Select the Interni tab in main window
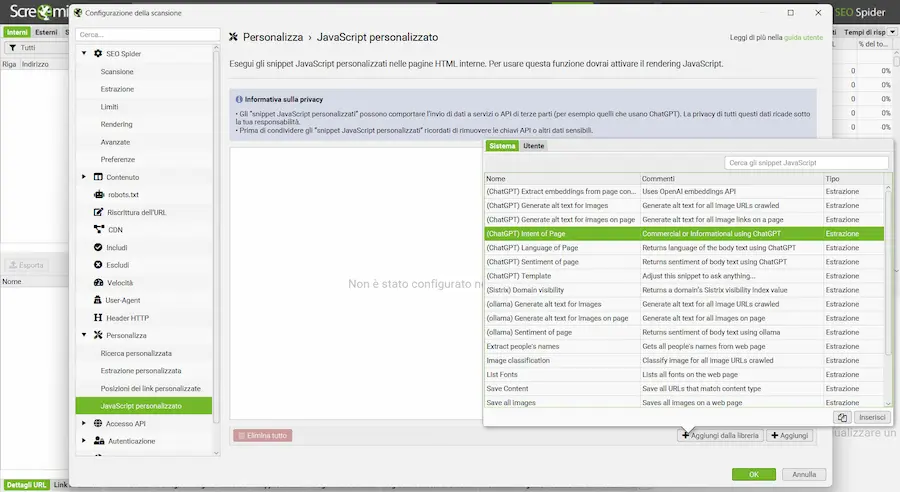The image size is (900, 492). [x=17, y=32]
